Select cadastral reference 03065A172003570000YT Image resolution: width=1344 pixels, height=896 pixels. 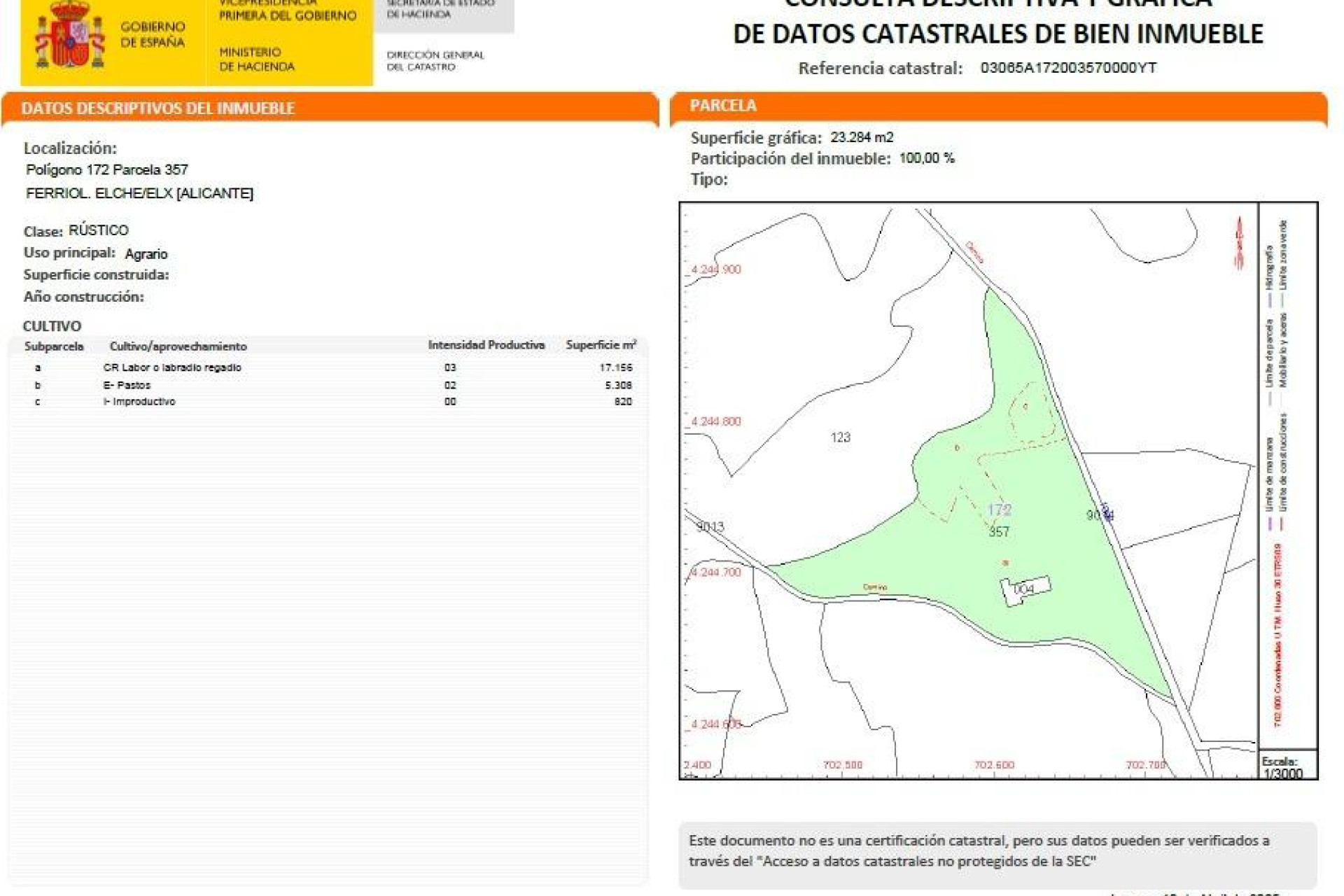coord(1068,68)
